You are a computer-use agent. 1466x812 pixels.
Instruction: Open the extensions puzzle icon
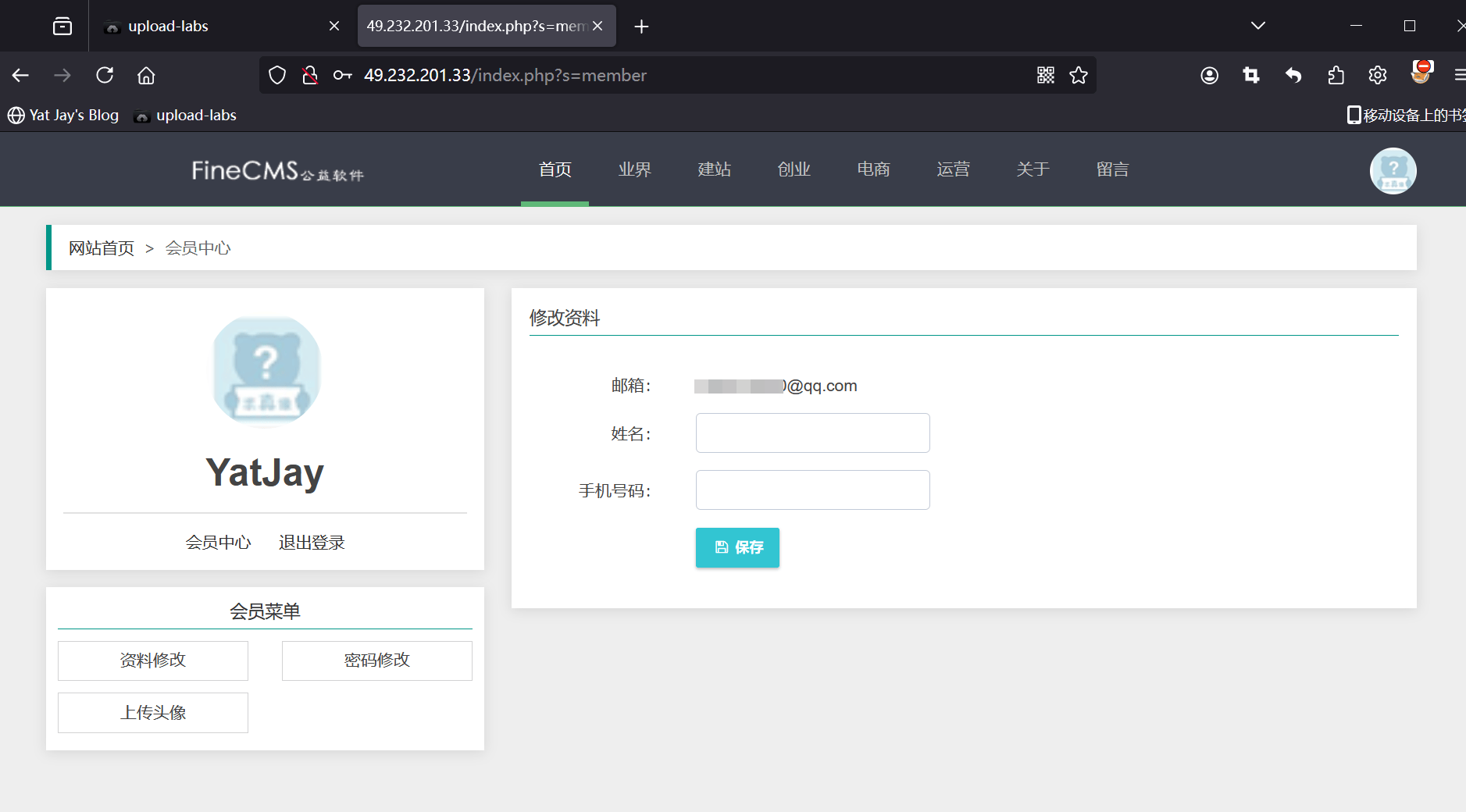(1336, 75)
